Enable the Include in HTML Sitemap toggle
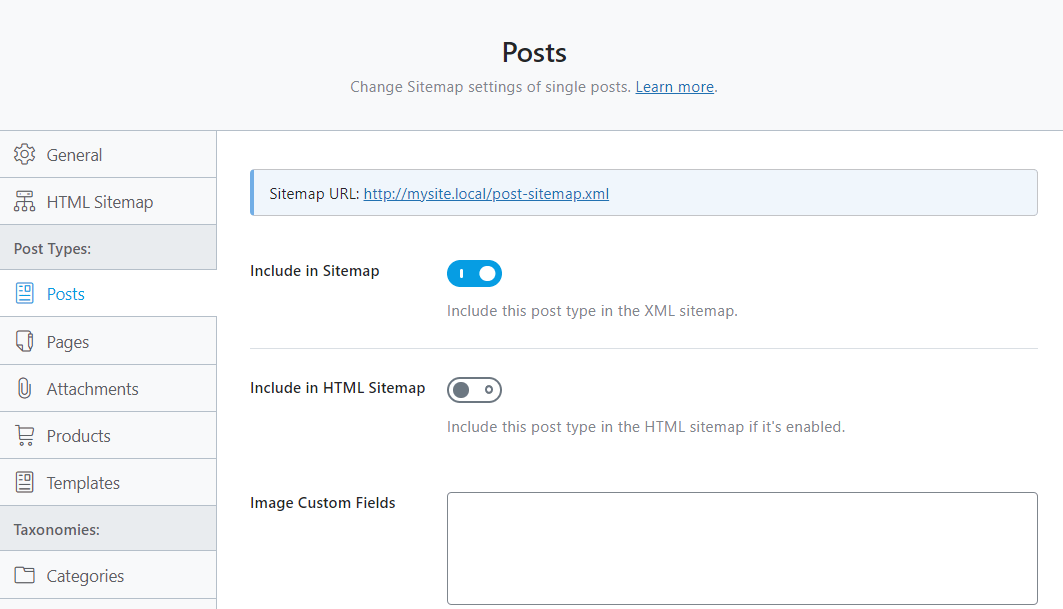Image resolution: width=1063 pixels, height=609 pixels. pos(474,389)
